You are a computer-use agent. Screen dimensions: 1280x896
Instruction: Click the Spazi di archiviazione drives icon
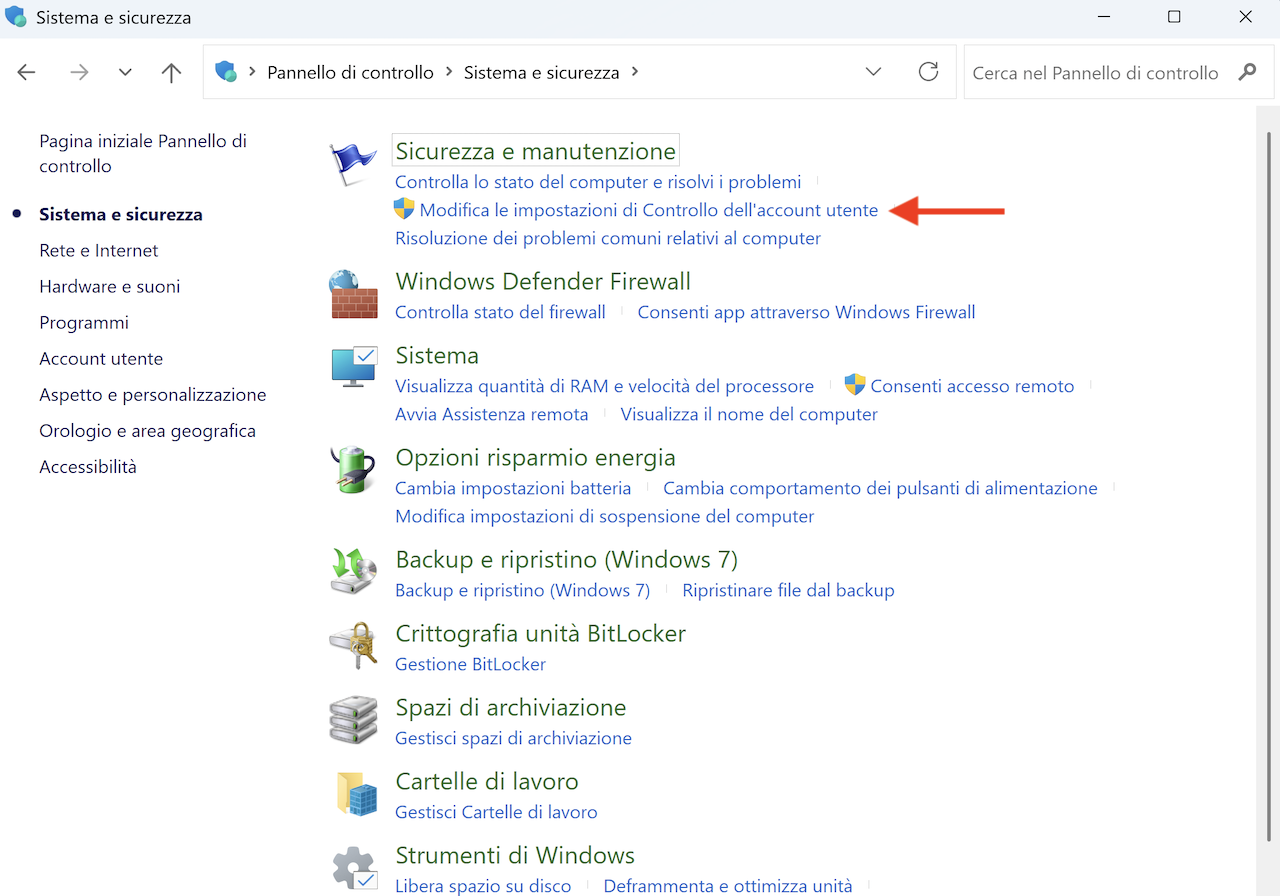[x=353, y=721]
